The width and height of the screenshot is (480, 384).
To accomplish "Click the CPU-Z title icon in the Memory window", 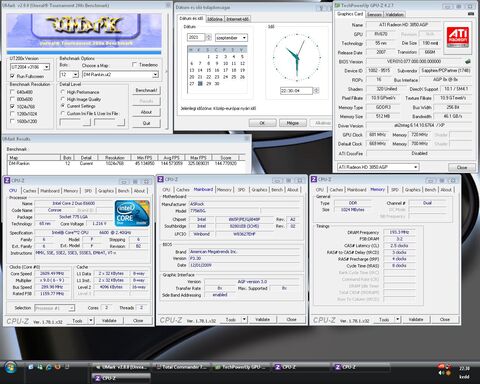I will [x=314, y=179].
